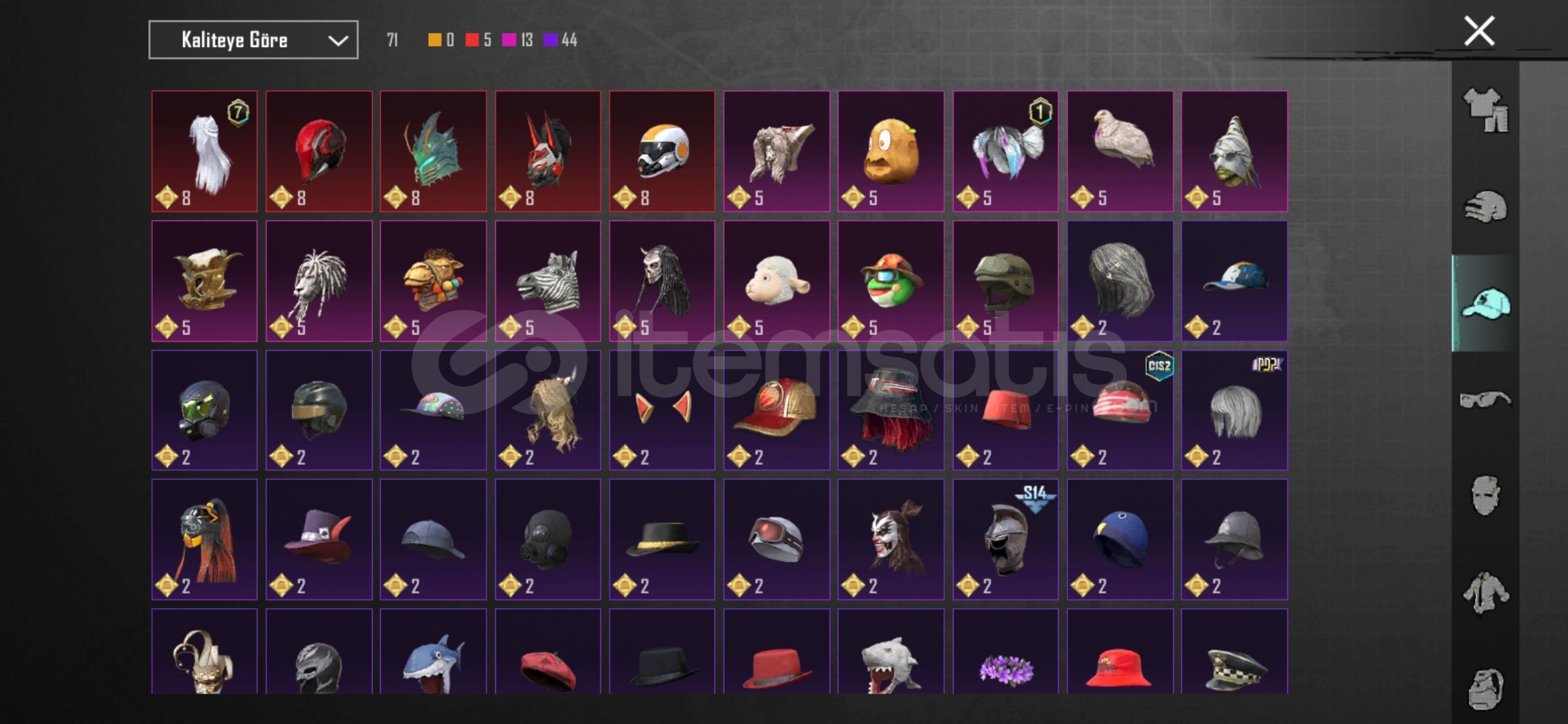
Task: Click the pink rarity filter square
Action: 509,40
